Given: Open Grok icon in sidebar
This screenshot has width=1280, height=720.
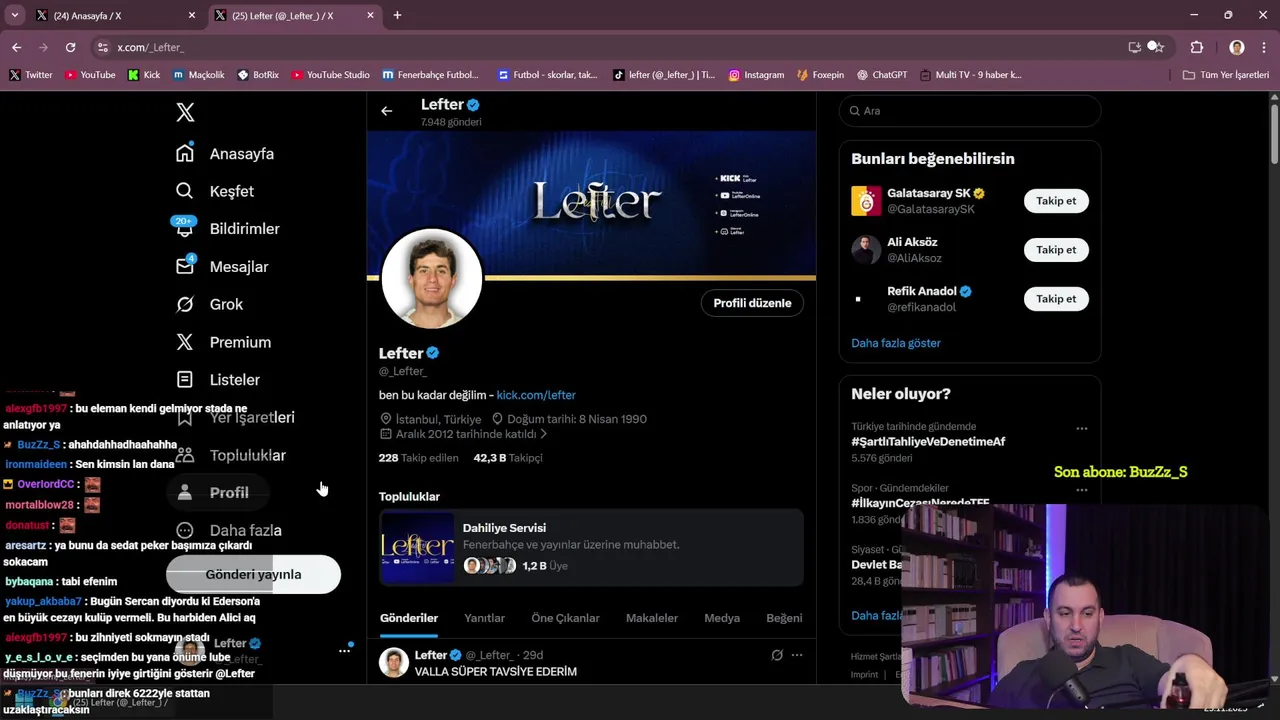Looking at the screenshot, I should pos(185,304).
